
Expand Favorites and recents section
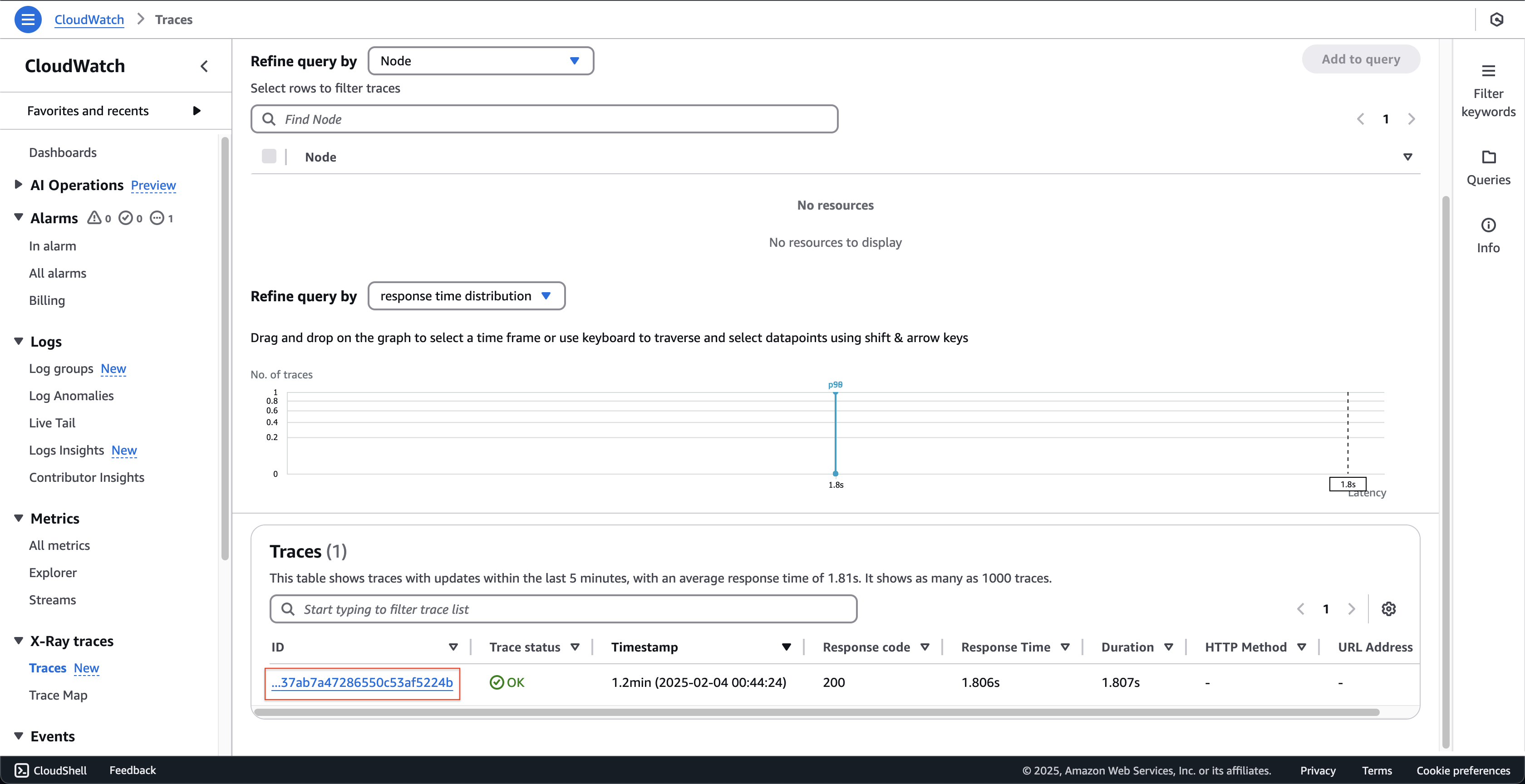coord(197,111)
